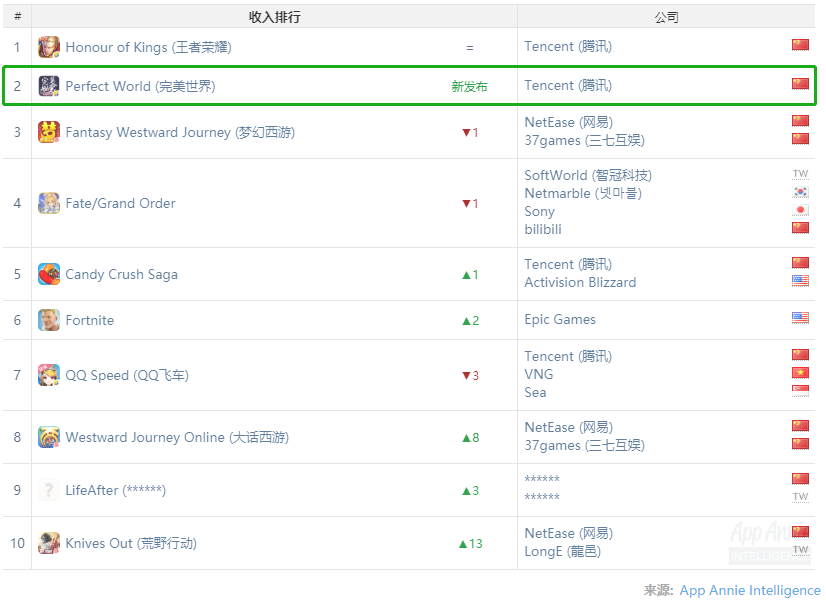Open the App Annie Intelligence source link
Screen dimensions: 826x605
750,590
